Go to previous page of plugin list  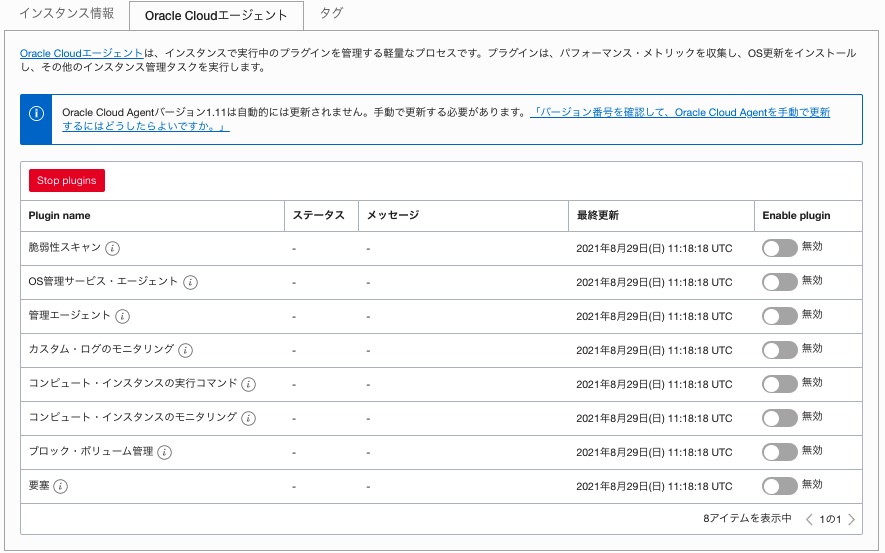pos(809,519)
